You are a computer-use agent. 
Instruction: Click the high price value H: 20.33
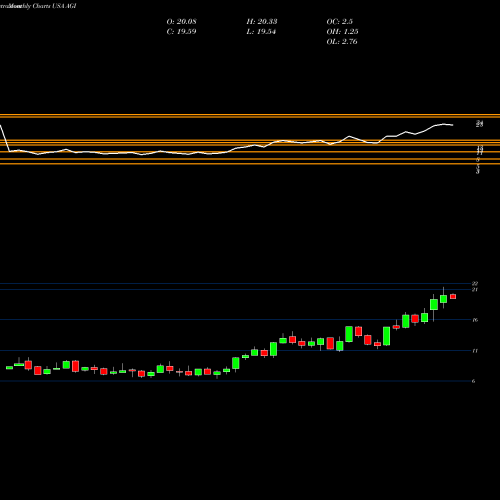coord(262,22)
